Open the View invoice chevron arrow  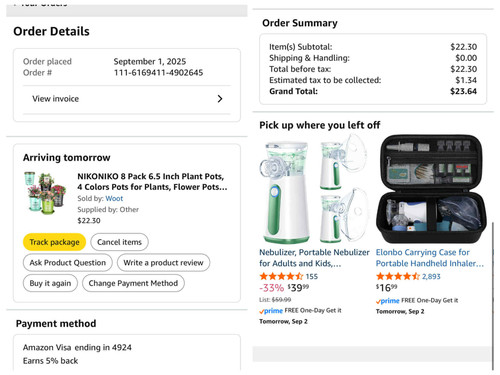click(220, 99)
